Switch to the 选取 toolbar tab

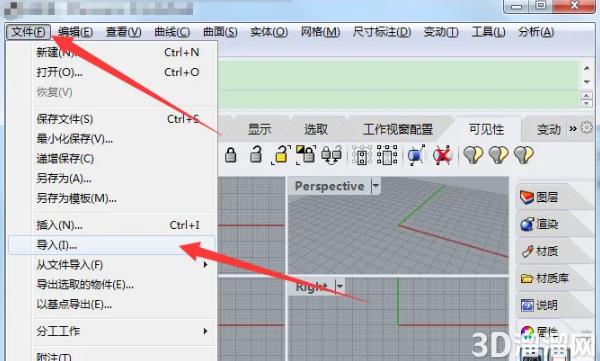tap(316, 129)
